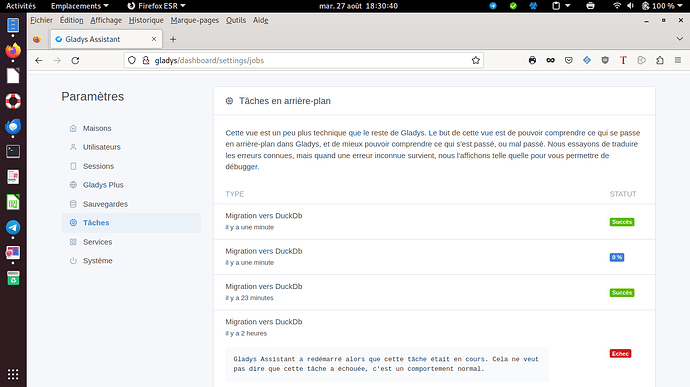
Task: Open the Fichier menu
Action: click(41, 20)
